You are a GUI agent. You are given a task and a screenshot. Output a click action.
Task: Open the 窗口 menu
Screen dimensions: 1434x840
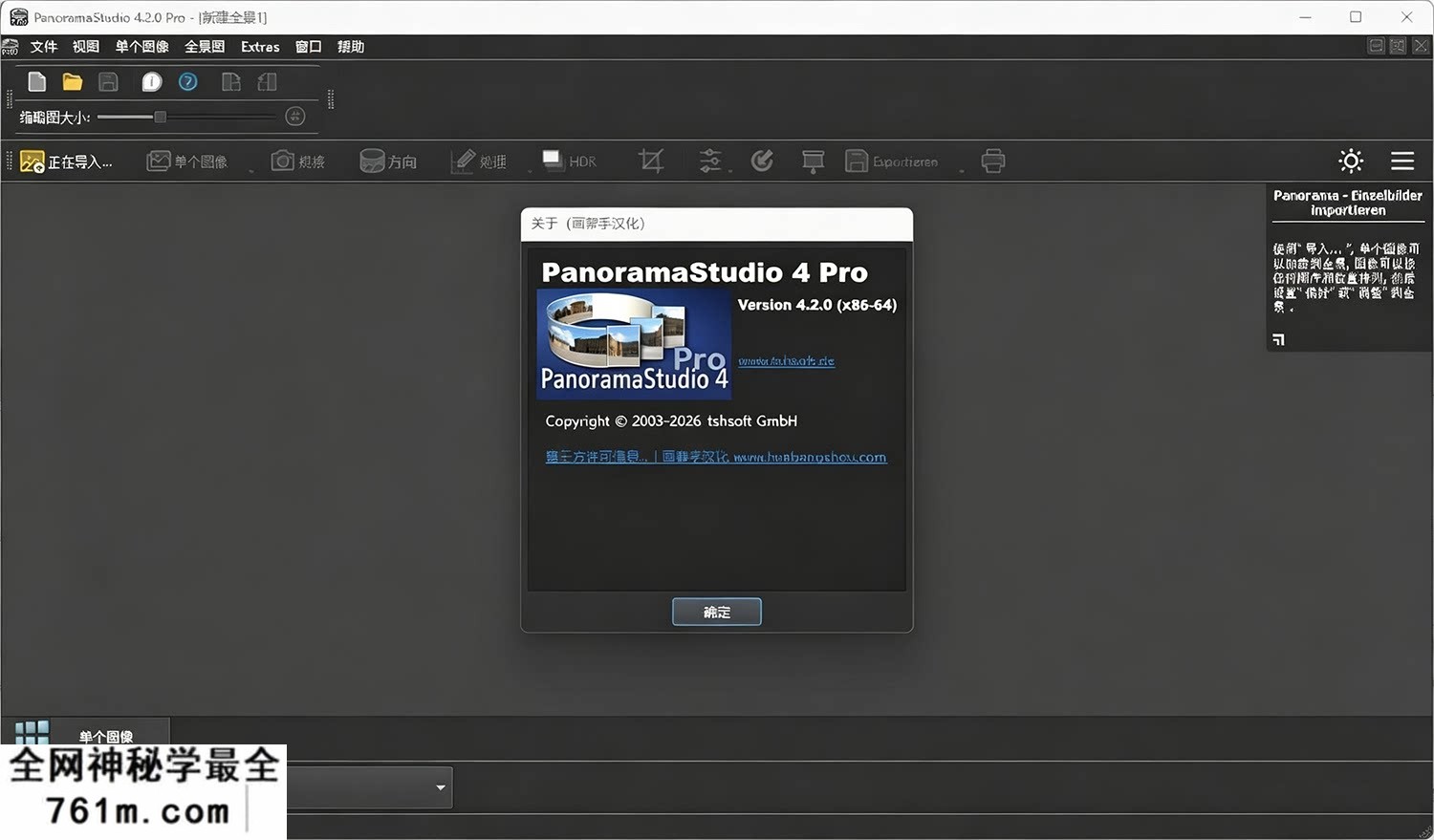tap(309, 47)
